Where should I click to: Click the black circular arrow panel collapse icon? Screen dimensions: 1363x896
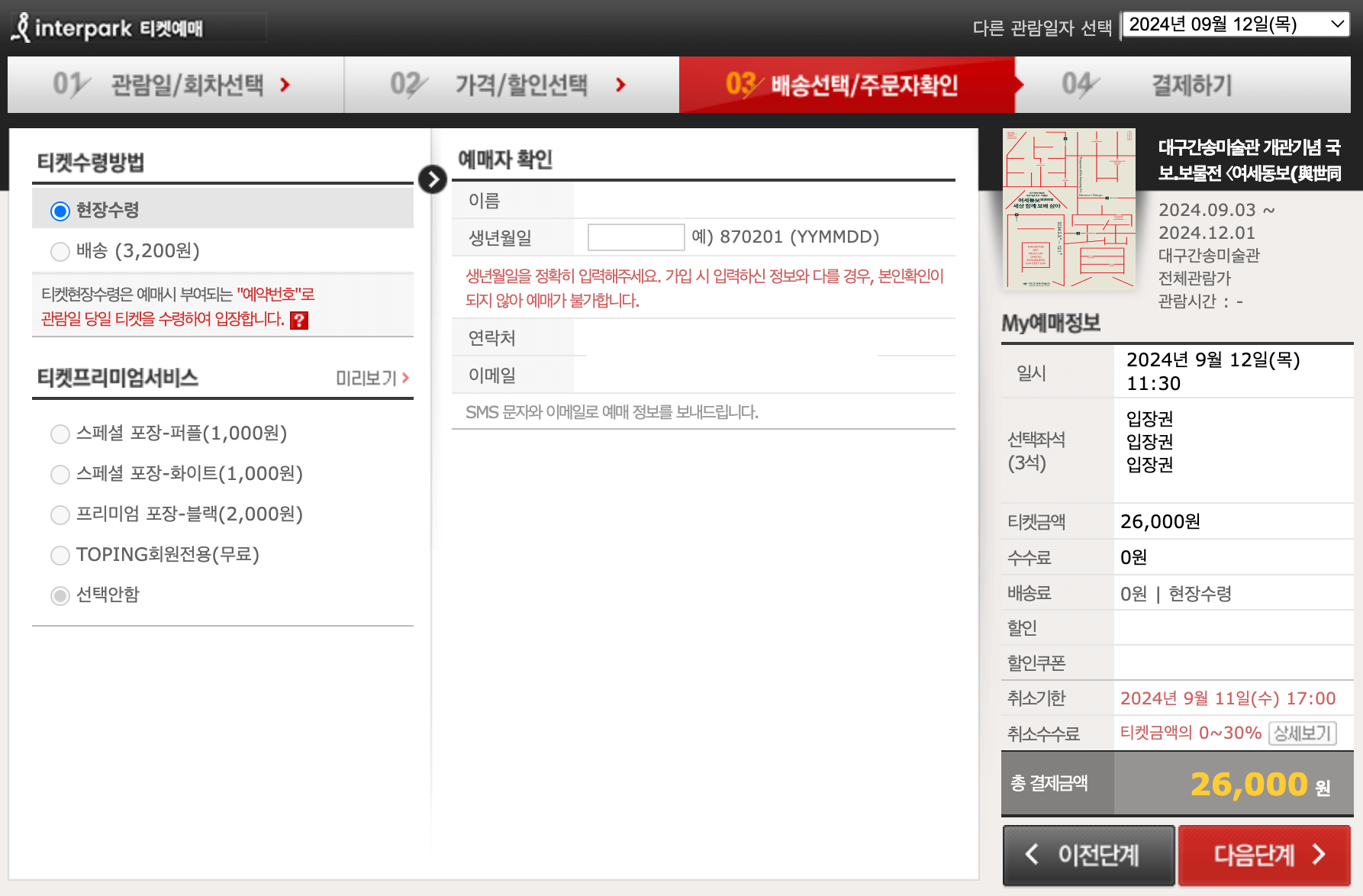pyautogui.click(x=432, y=179)
